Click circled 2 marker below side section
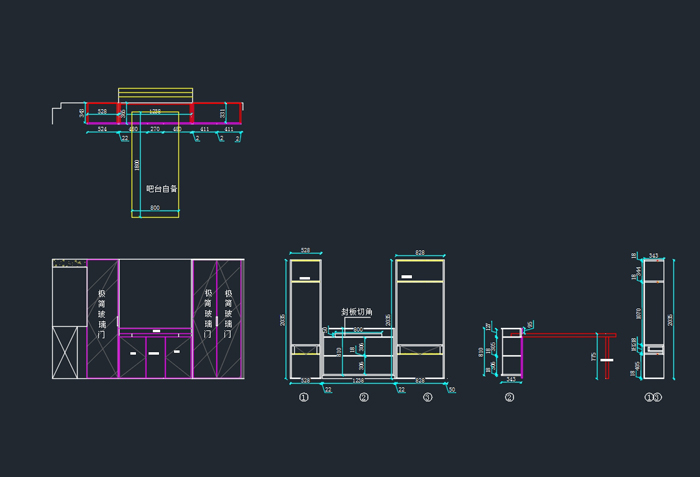The image size is (700, 477). tap(510, 397)
